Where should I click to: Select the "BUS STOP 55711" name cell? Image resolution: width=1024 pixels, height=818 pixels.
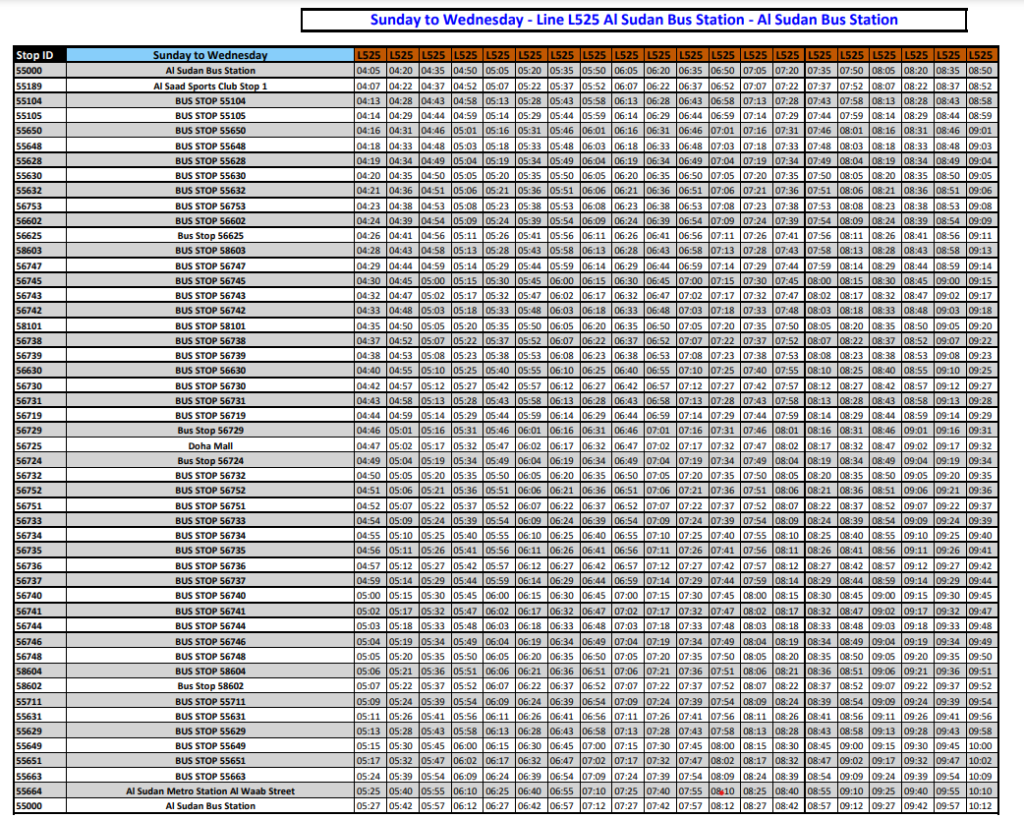(x=210, y=701)
